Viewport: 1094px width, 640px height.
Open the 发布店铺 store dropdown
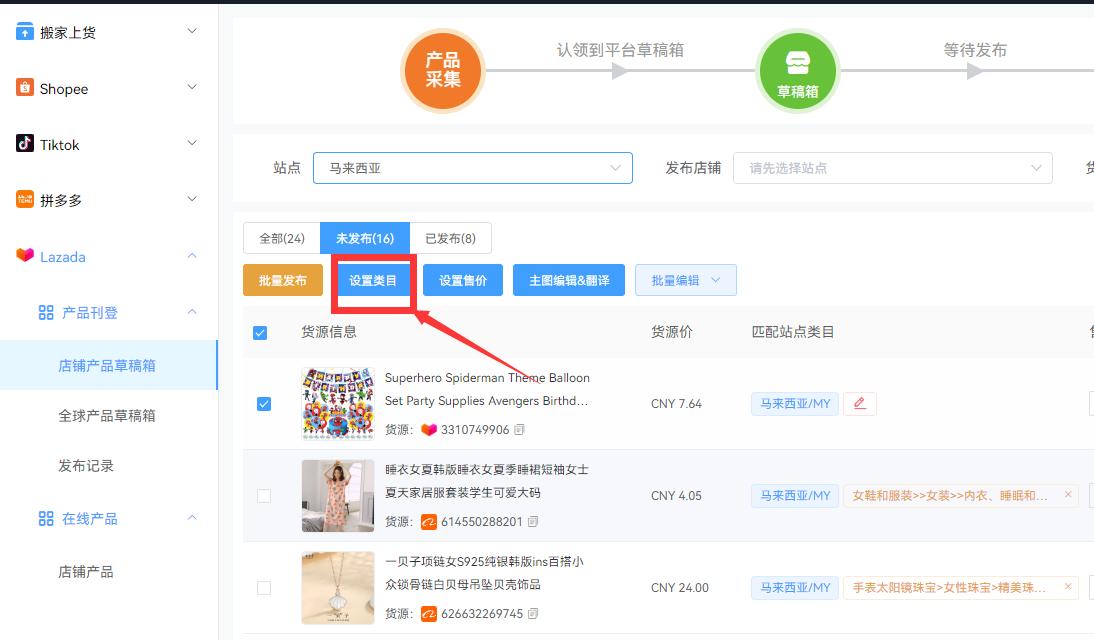(x=892, y=168)
